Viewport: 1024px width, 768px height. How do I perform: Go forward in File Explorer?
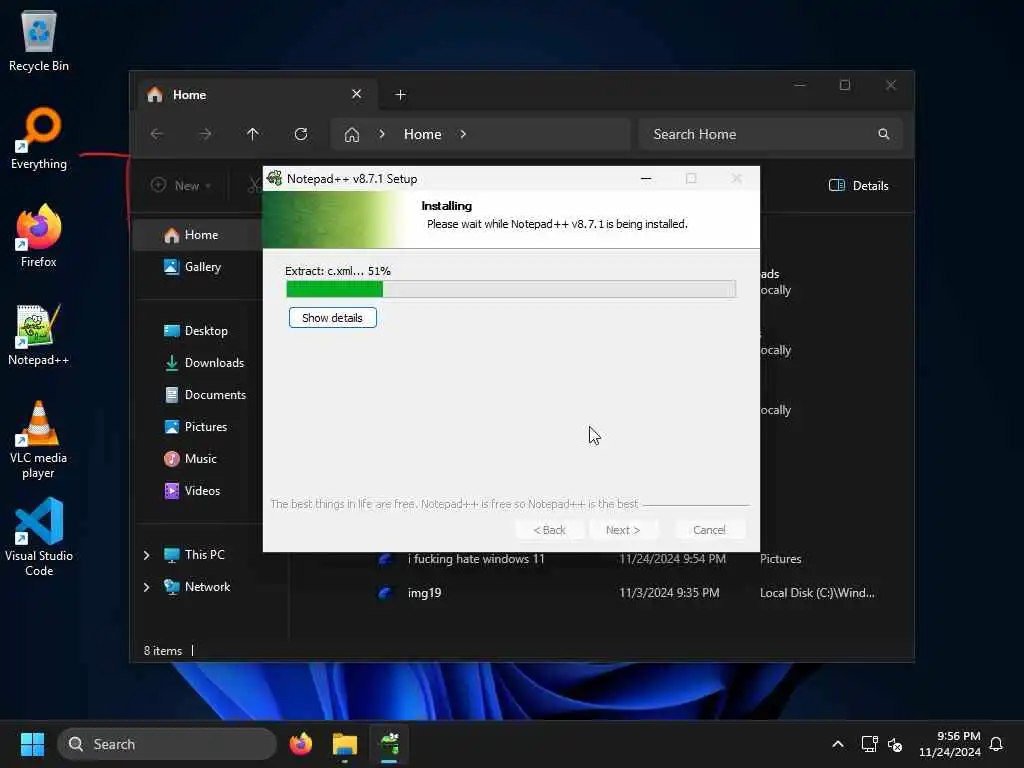tap(205, 134)
